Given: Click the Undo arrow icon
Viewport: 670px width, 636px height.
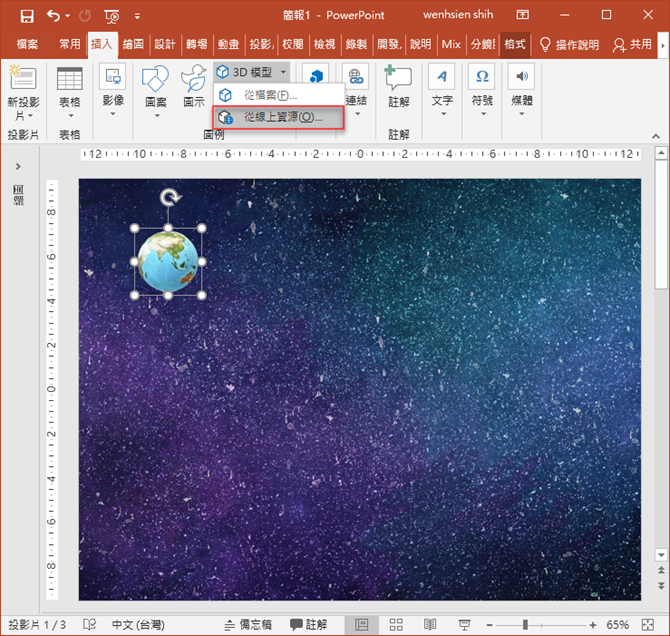Looking at the screenshot, I should click(x=53, y=16).
